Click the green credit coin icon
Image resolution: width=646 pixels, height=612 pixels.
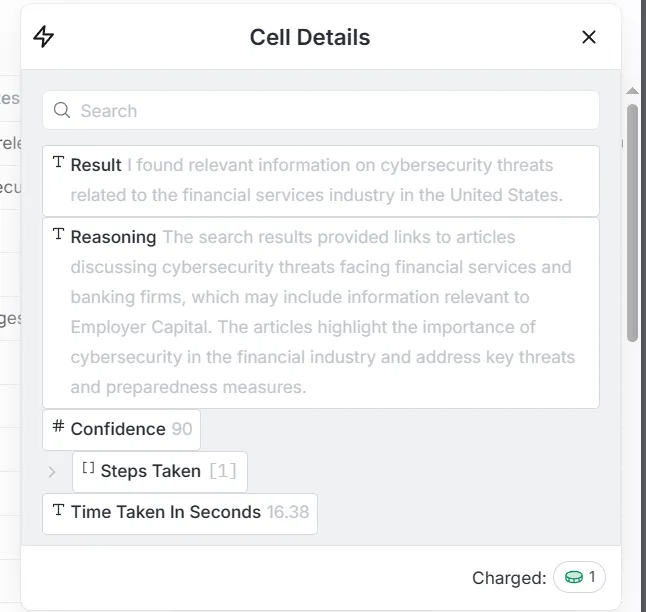574,577
